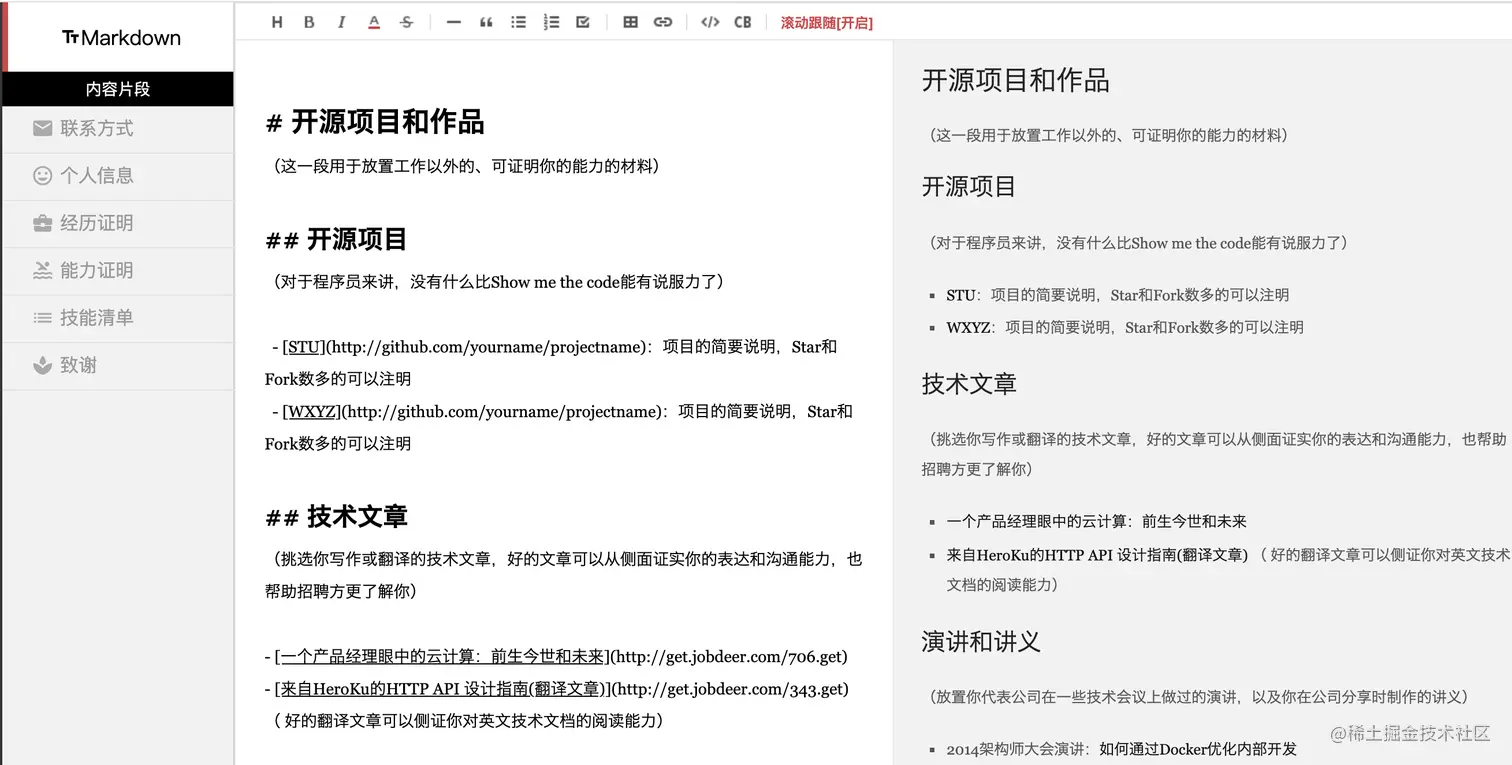Click the preview heading 演讲和讲义
The height and width of the screenshot is (765, 1512).
point(980,641)
